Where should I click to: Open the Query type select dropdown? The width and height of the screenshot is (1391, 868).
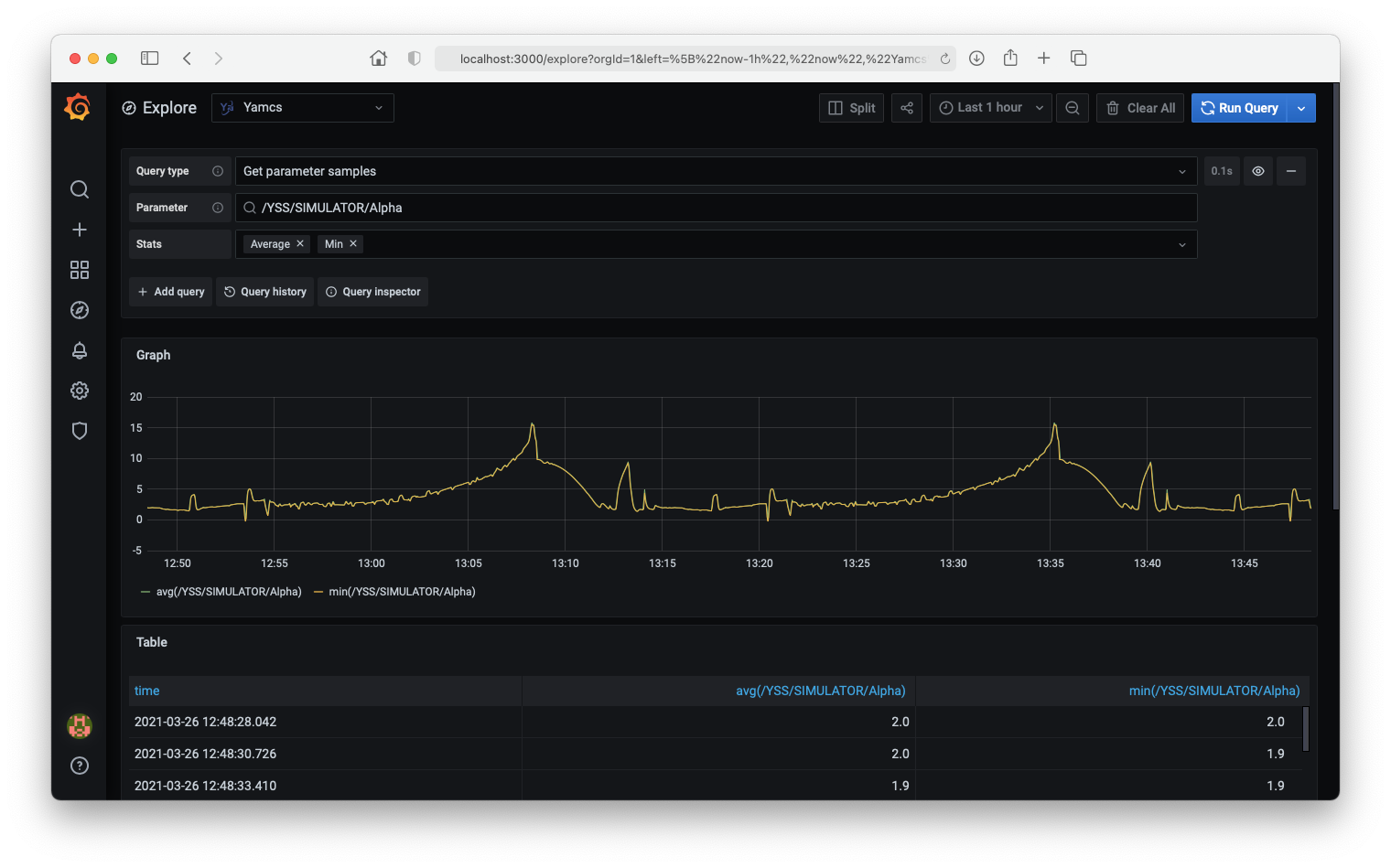click(717, 171)
